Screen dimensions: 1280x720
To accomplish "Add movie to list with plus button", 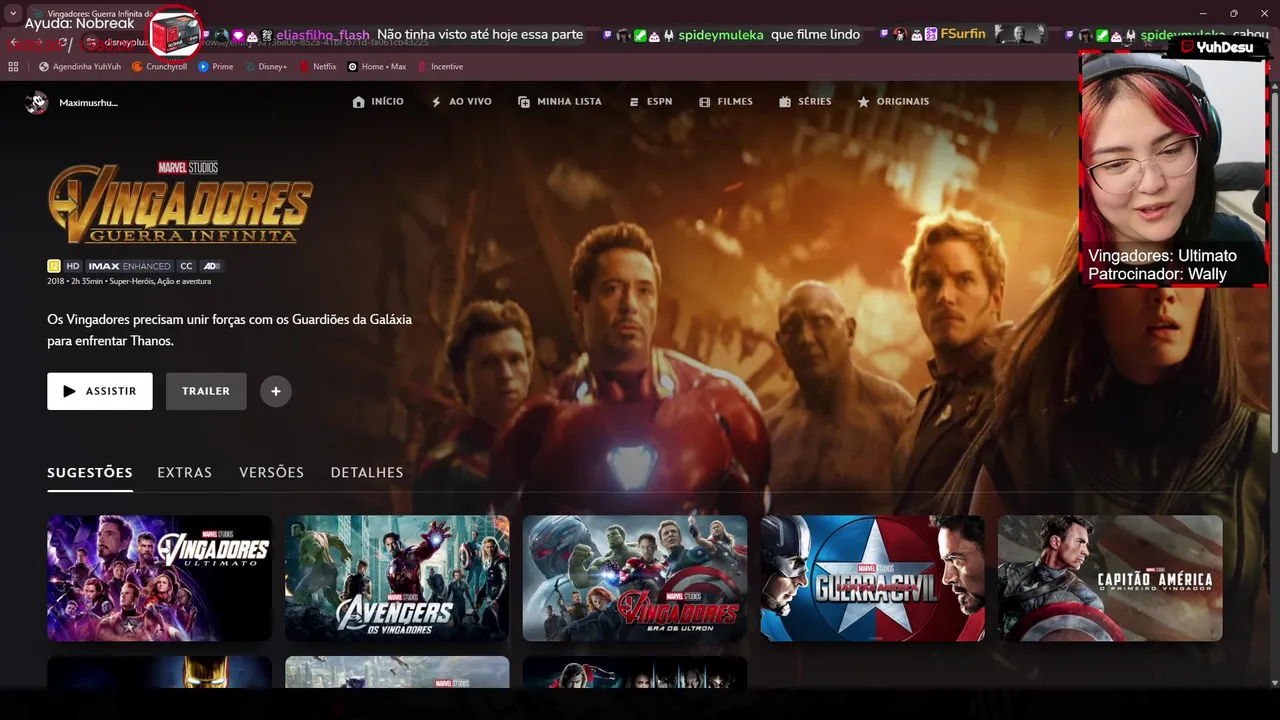I will [x=276, y=391].
